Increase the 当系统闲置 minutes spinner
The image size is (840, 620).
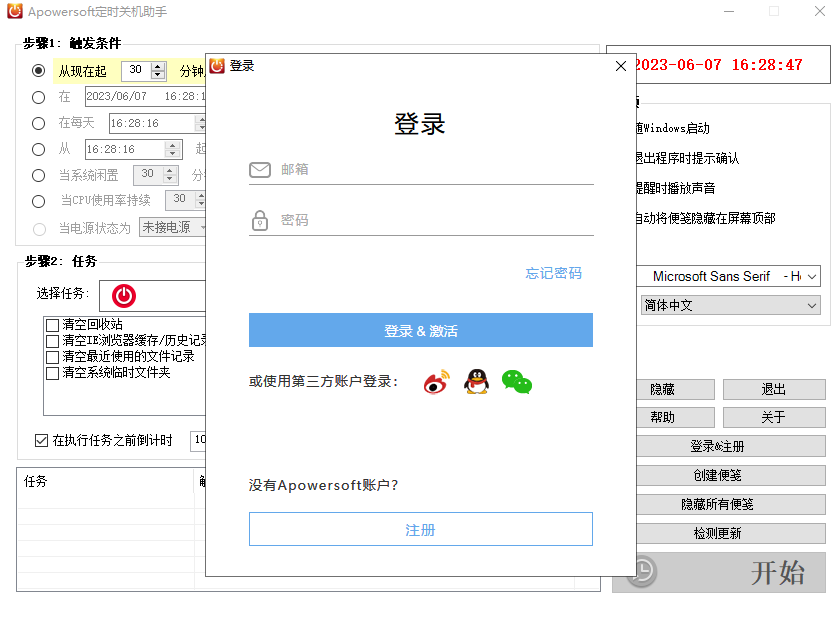[x=169, y=170]
